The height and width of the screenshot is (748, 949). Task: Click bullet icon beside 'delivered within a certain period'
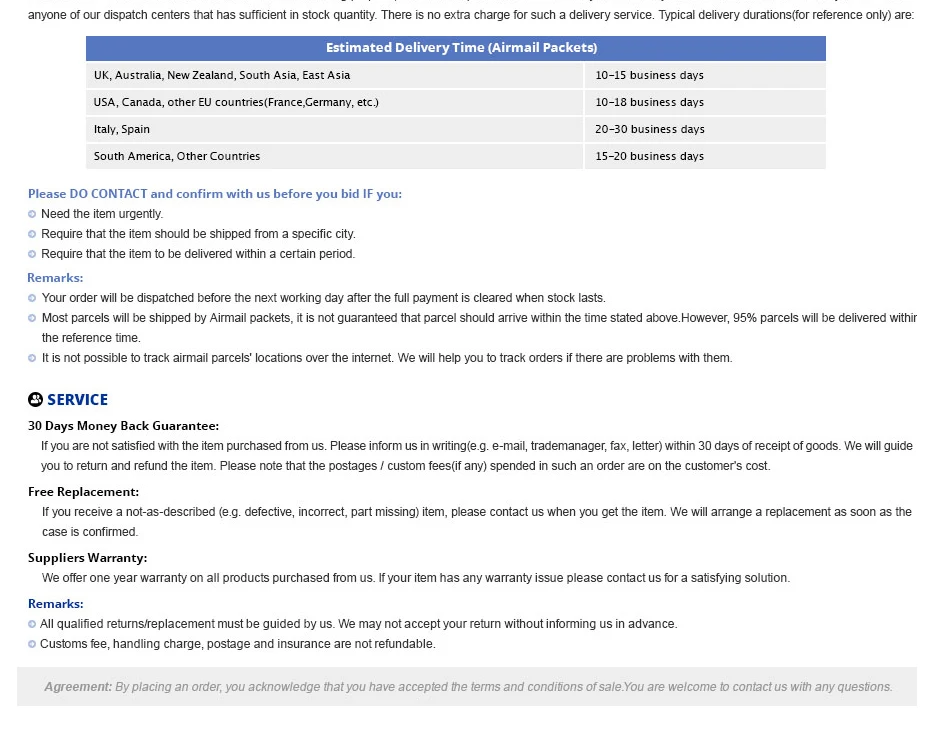click(x=32, y=254)
